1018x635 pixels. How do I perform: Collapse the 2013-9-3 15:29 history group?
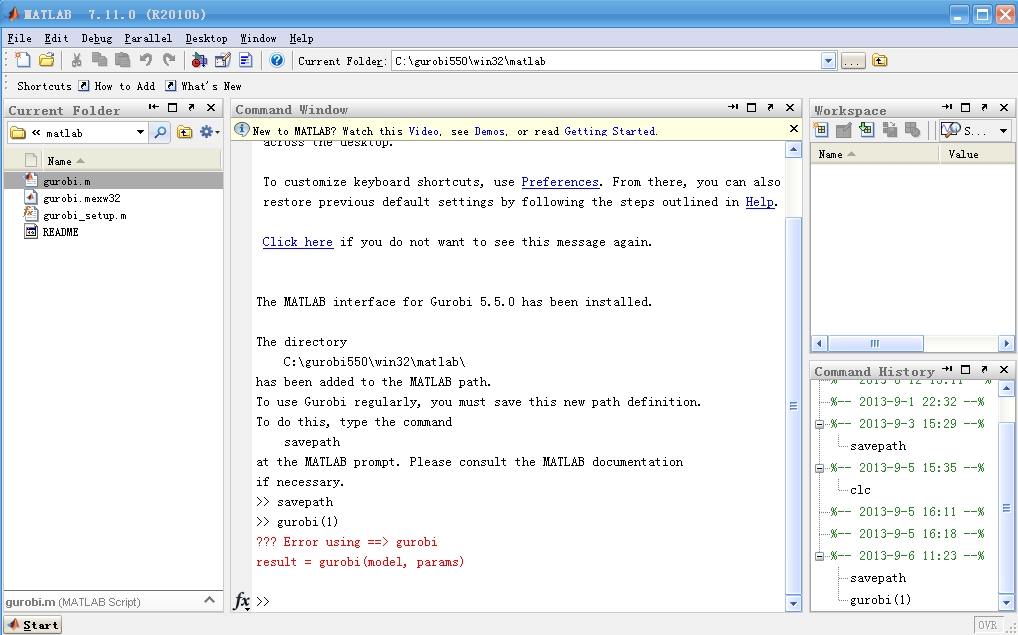coord(819,424)
